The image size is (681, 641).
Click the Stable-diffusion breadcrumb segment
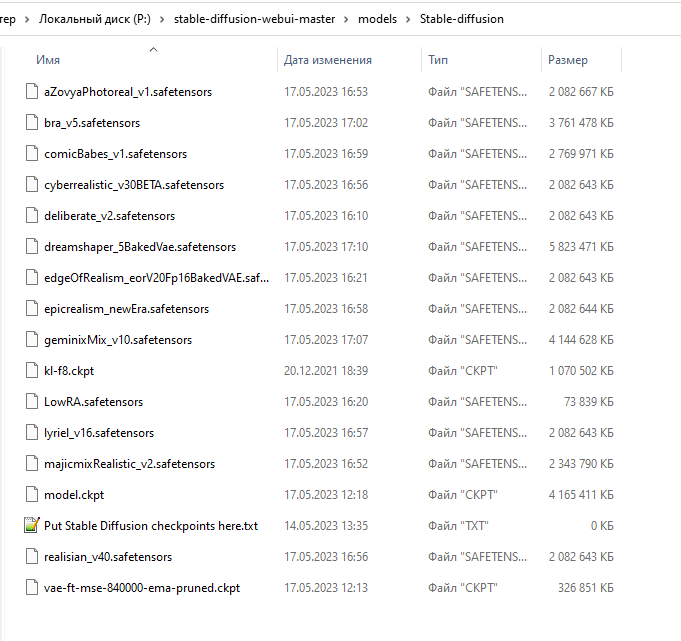(x=462, y=19)
